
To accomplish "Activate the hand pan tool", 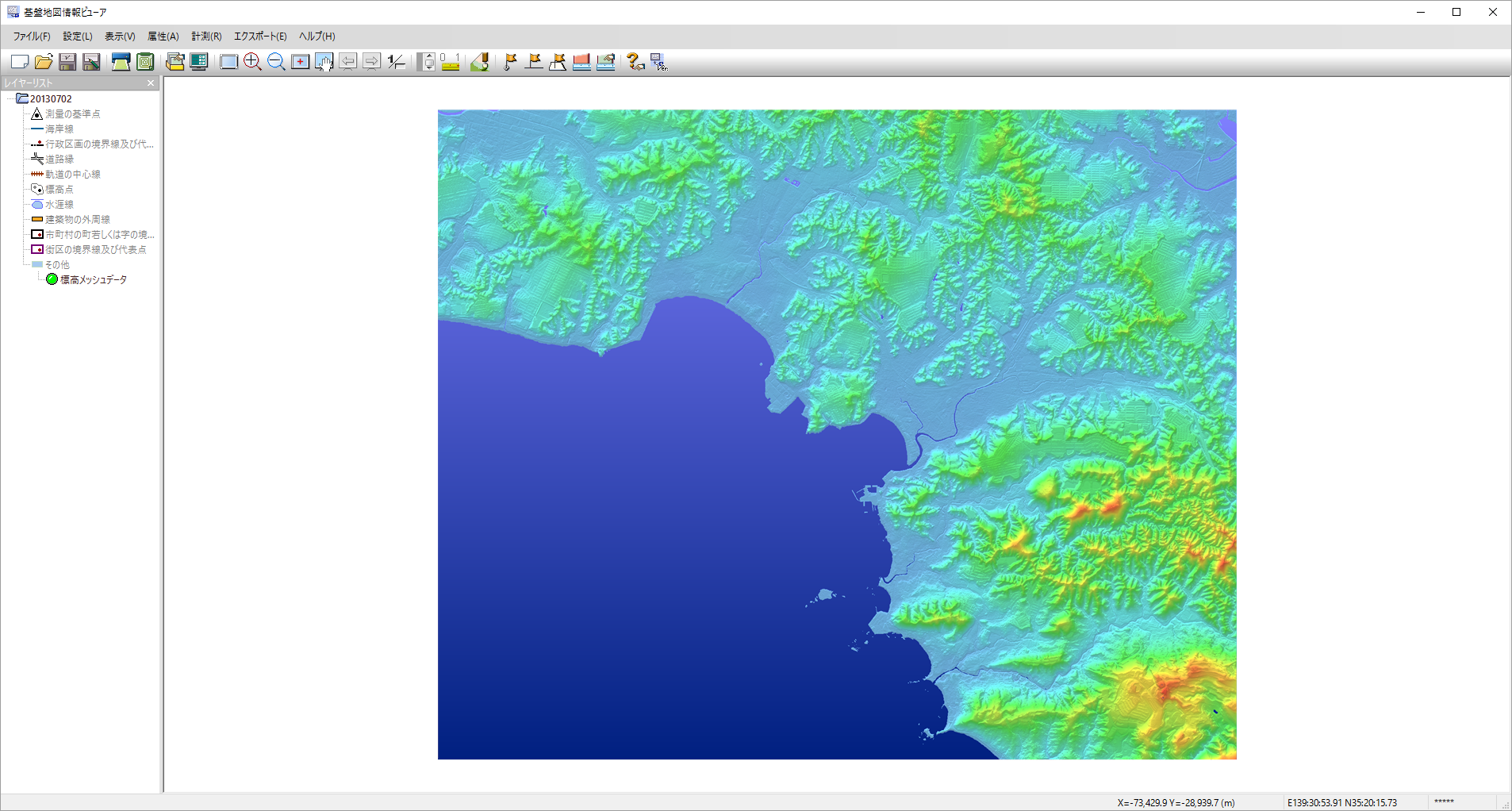I will [324, 62].
